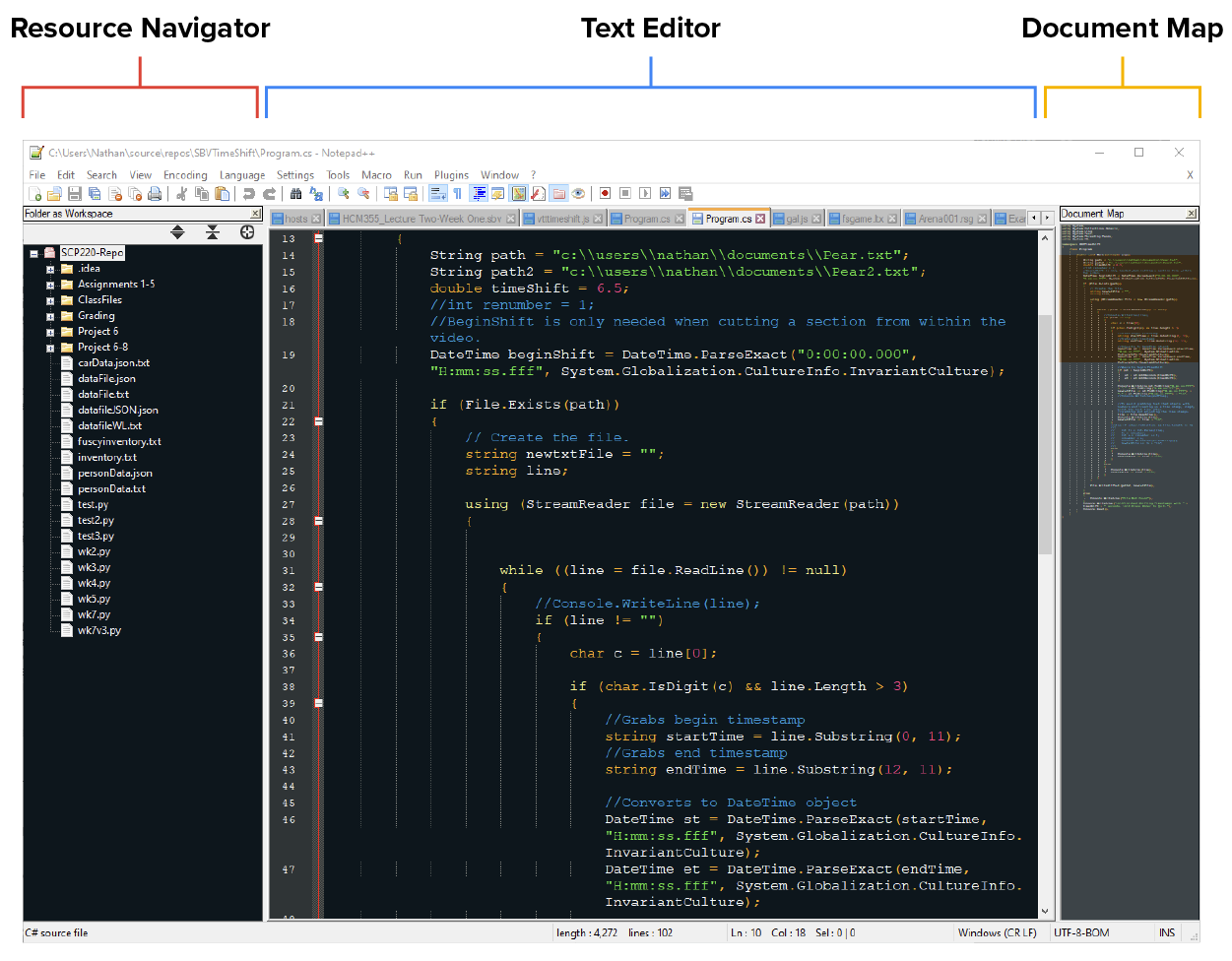Expand the Assignments 1-5 folder
Viewport: 1232px width, 961px height.
pyautogui.click(x=50, y=285)
